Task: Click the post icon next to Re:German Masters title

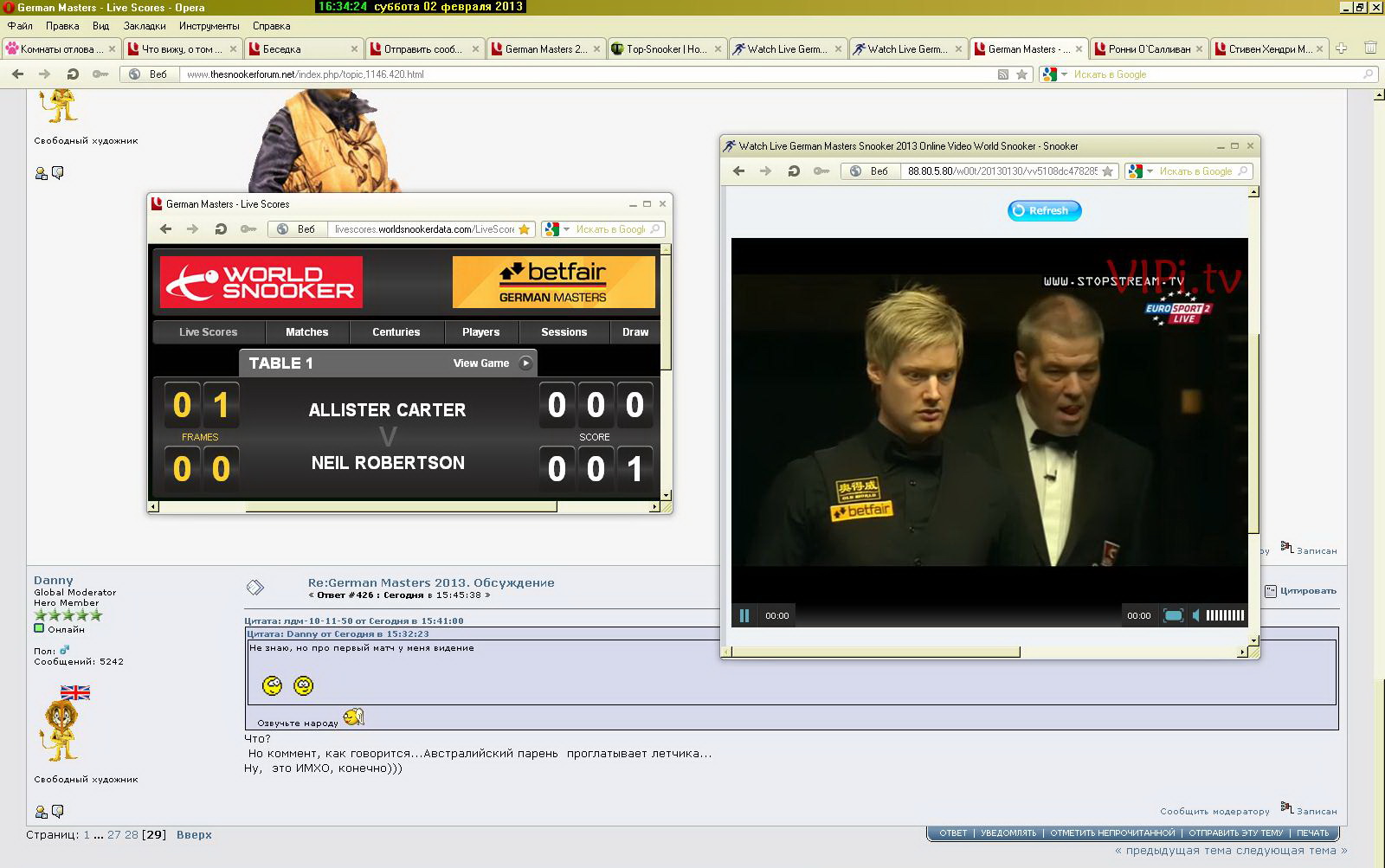Action: [254, 588]
